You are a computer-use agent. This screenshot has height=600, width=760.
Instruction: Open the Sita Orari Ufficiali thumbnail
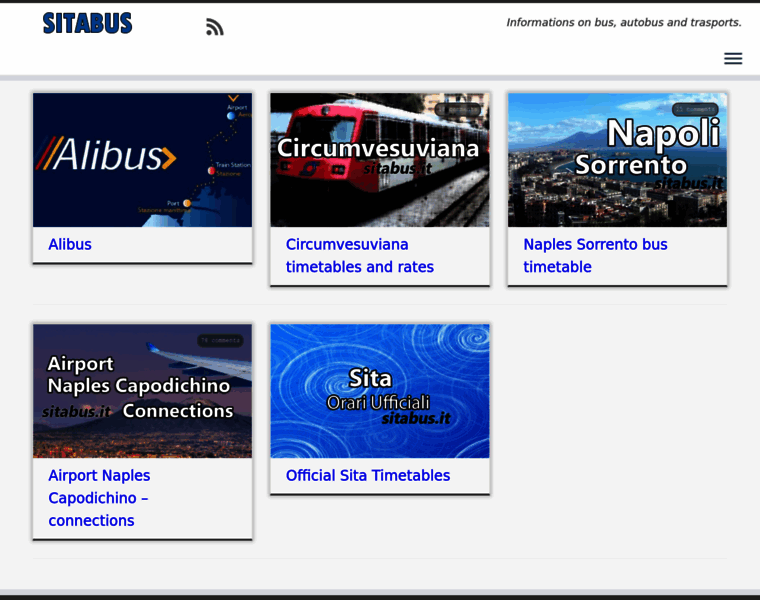point(380,391)
